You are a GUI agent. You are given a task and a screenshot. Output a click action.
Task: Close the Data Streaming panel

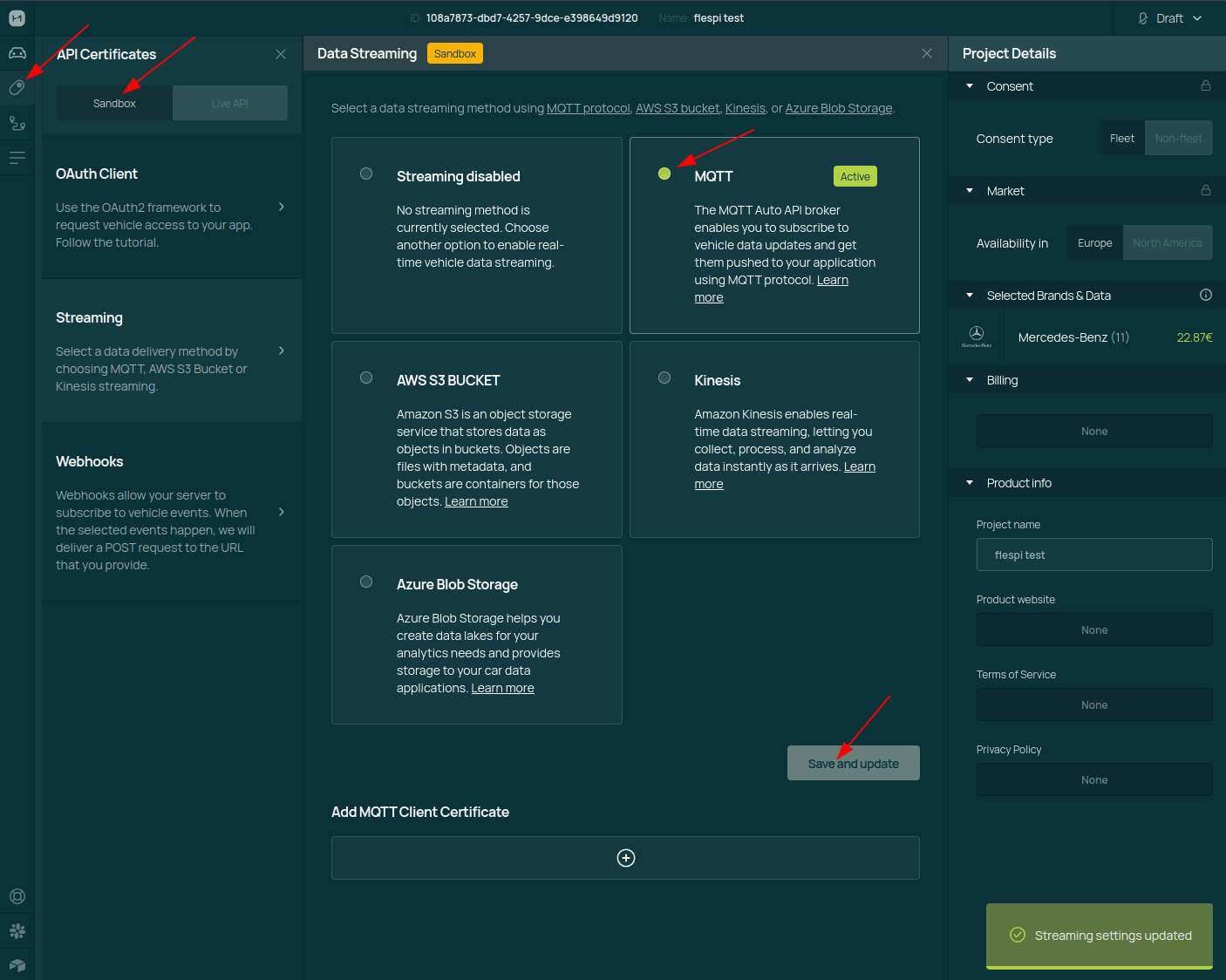pos(927,54)
